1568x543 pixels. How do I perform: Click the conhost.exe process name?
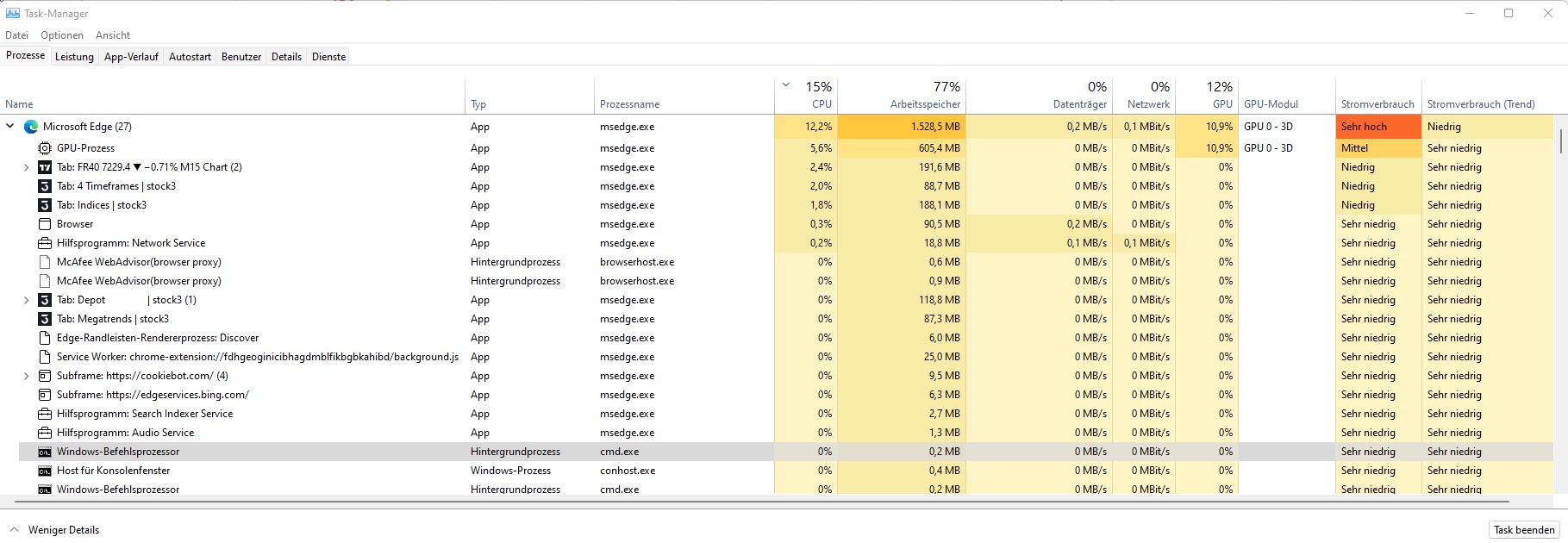pyautogui.click(x=628, y=471)
